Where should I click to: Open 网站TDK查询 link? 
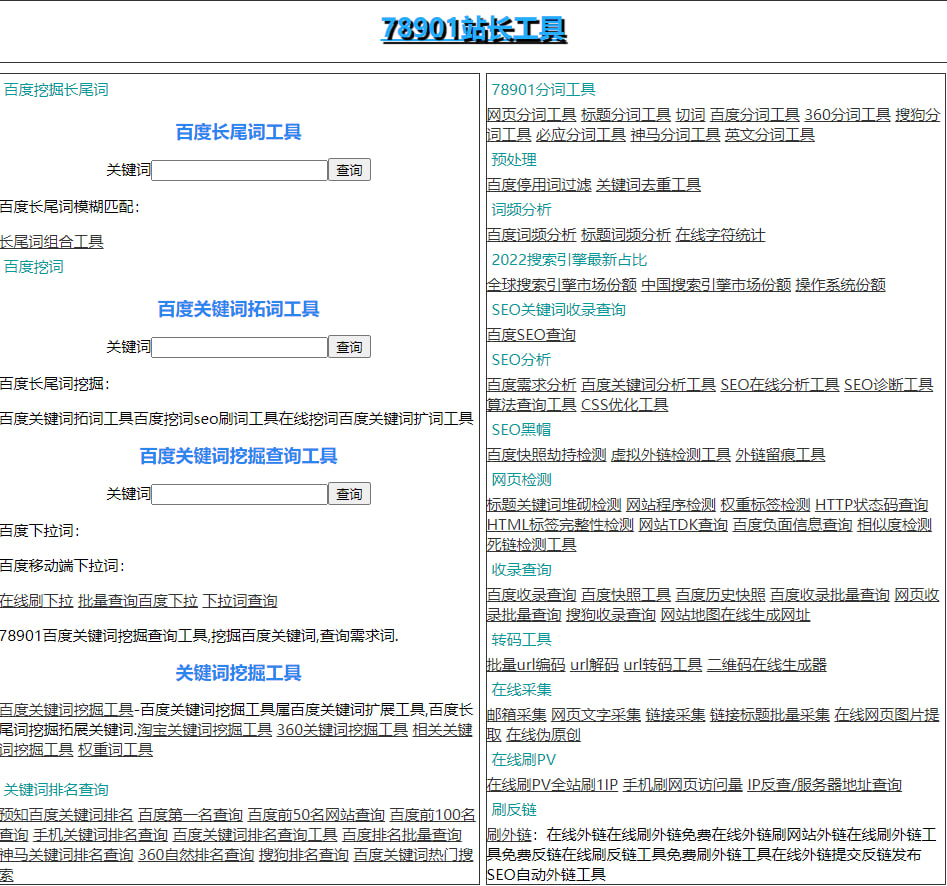pyautogui.click(x=683, y=525)
